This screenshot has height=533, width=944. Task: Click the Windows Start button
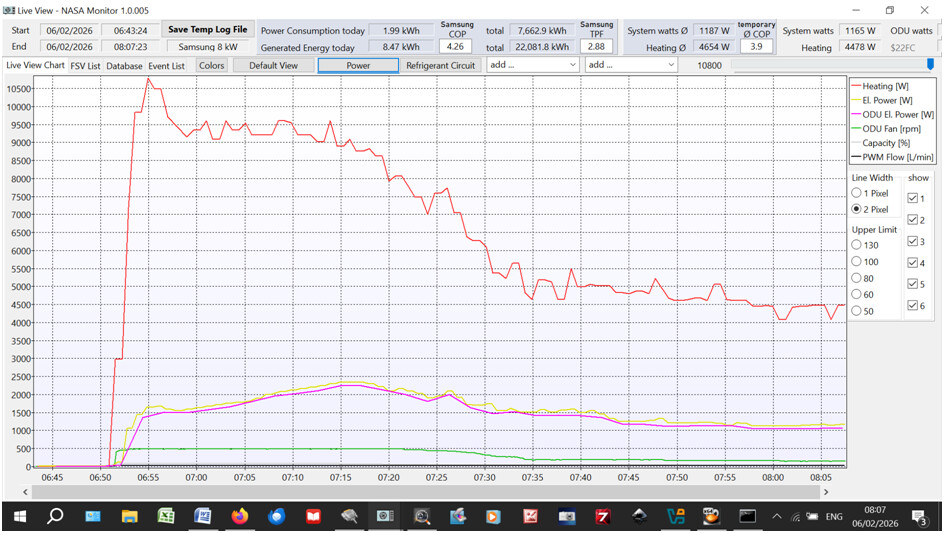(18, 516)
